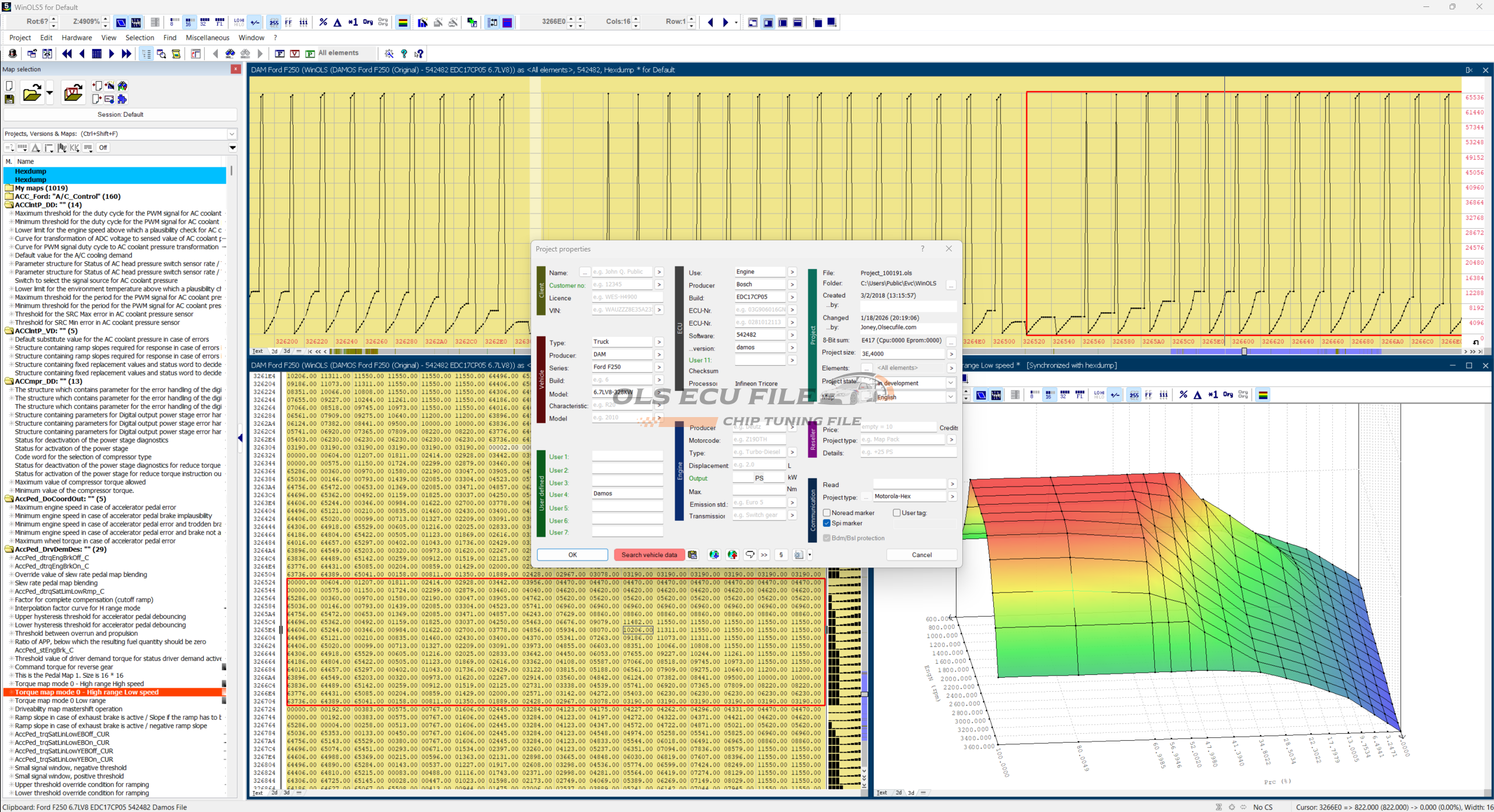Click the rainbow color-scale toolbar icon
The image size is (1494, 812).
(403, 22)
